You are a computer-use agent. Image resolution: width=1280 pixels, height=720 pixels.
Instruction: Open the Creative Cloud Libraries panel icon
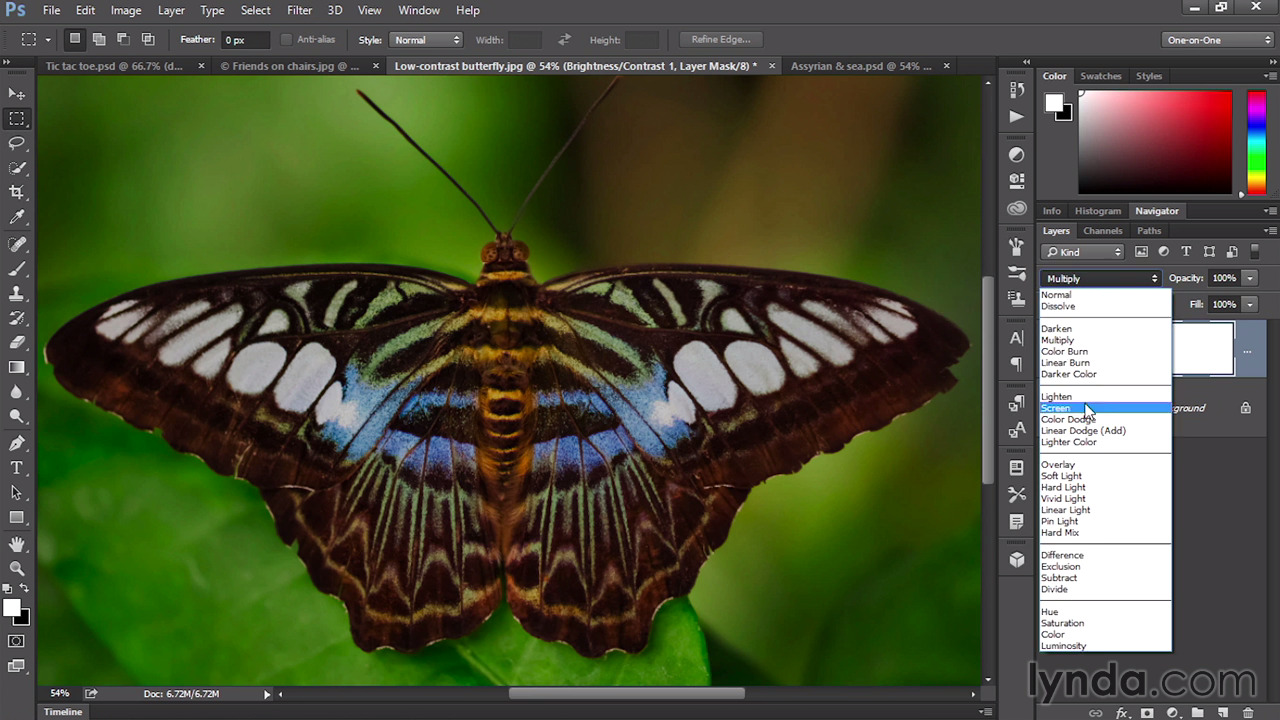pyautogui.click(x=1017, y=209)
